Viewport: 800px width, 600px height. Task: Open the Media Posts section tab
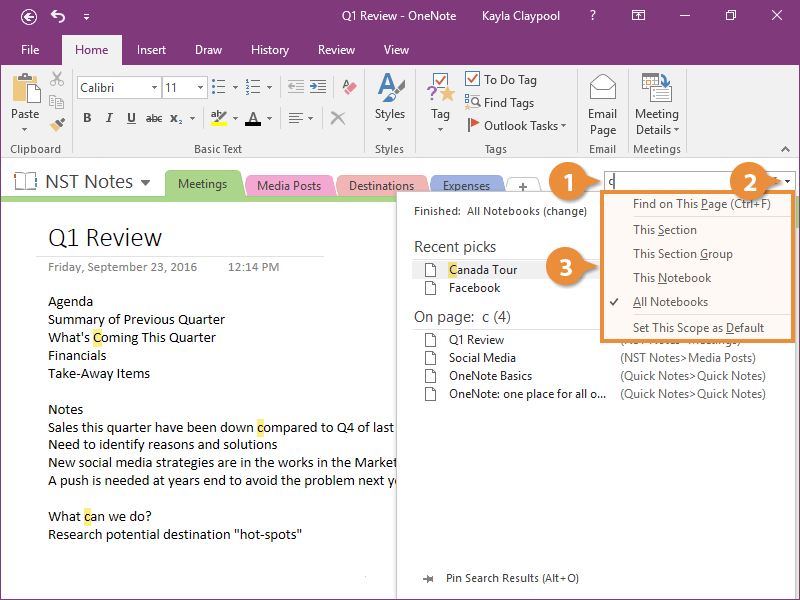[289, 186]
